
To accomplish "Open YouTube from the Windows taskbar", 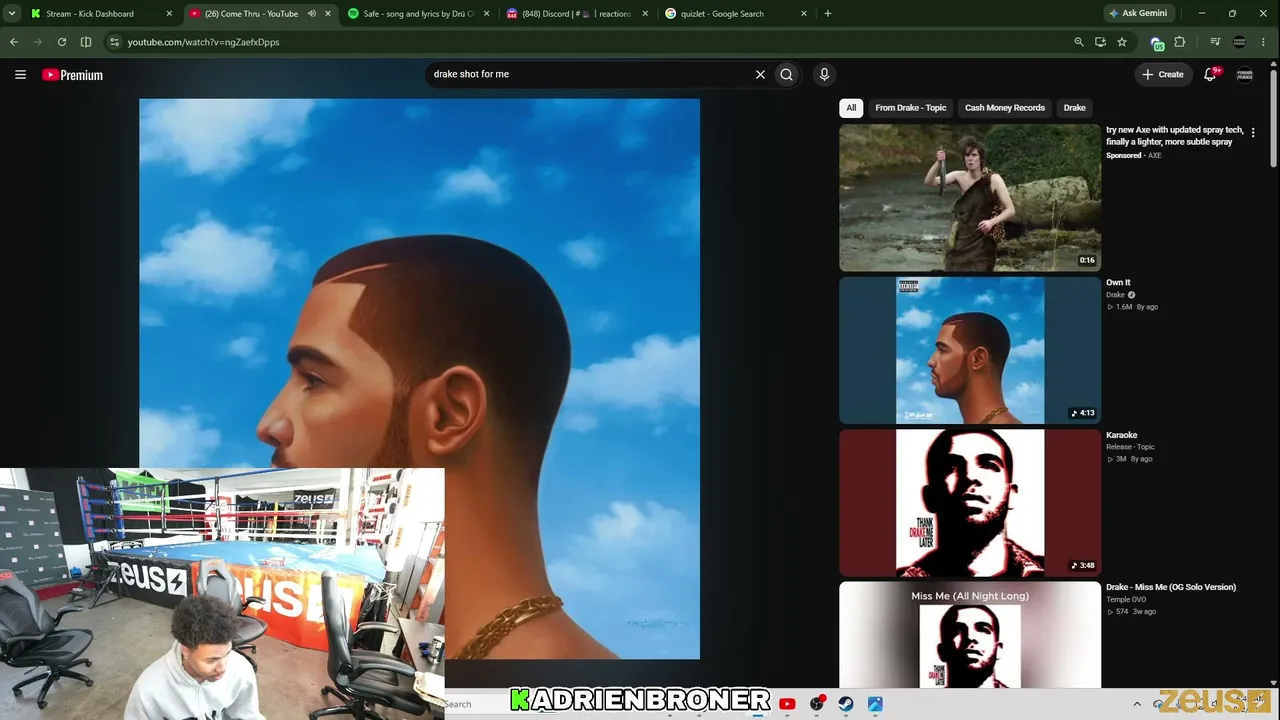I will tap(787, 704).
